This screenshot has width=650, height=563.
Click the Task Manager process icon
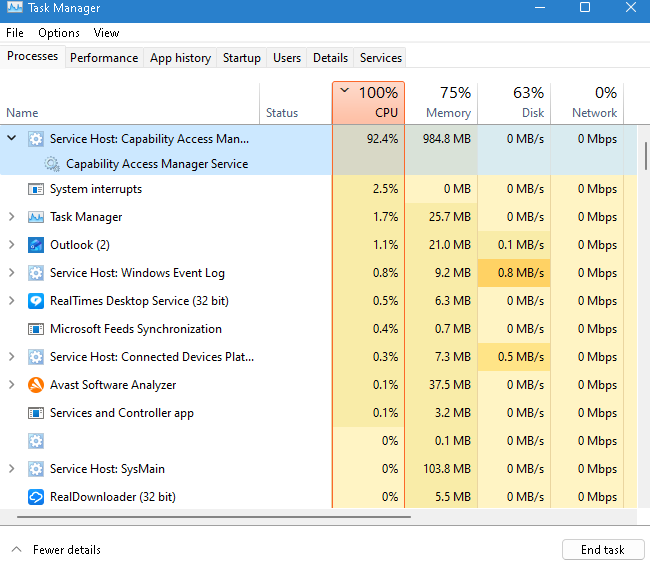(36, 217)
